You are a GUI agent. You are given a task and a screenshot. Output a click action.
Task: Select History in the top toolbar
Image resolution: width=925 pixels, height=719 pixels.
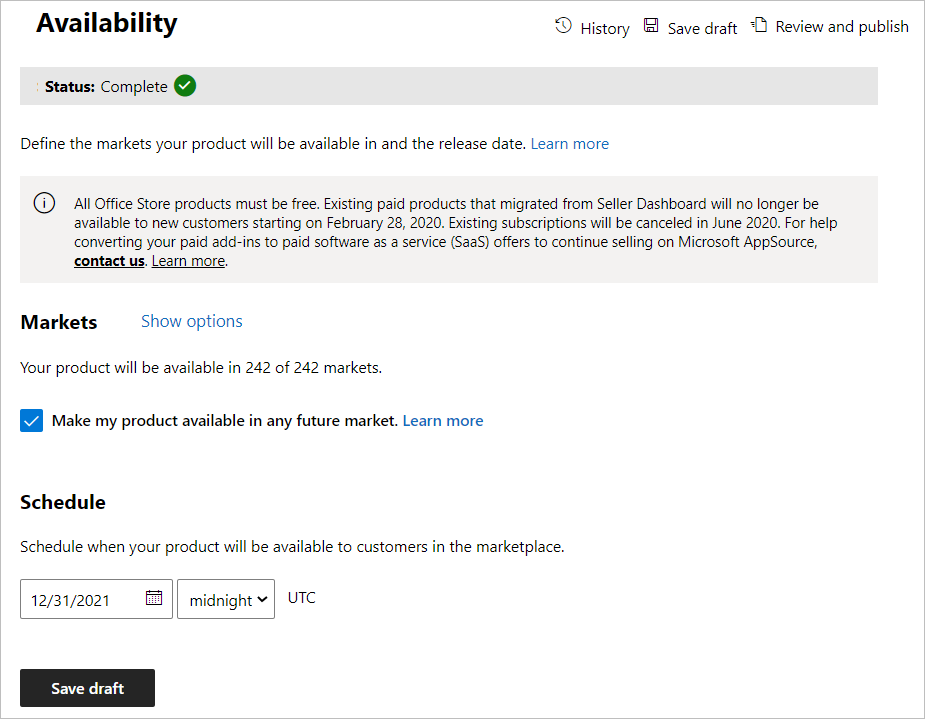tap(605, 28)
